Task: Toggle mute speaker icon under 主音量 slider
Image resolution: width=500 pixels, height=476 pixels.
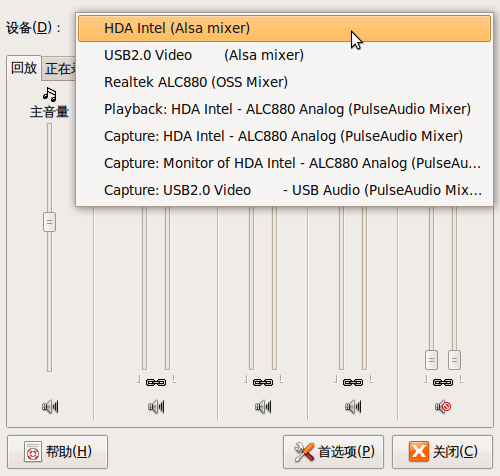Action: click(50, 407)
